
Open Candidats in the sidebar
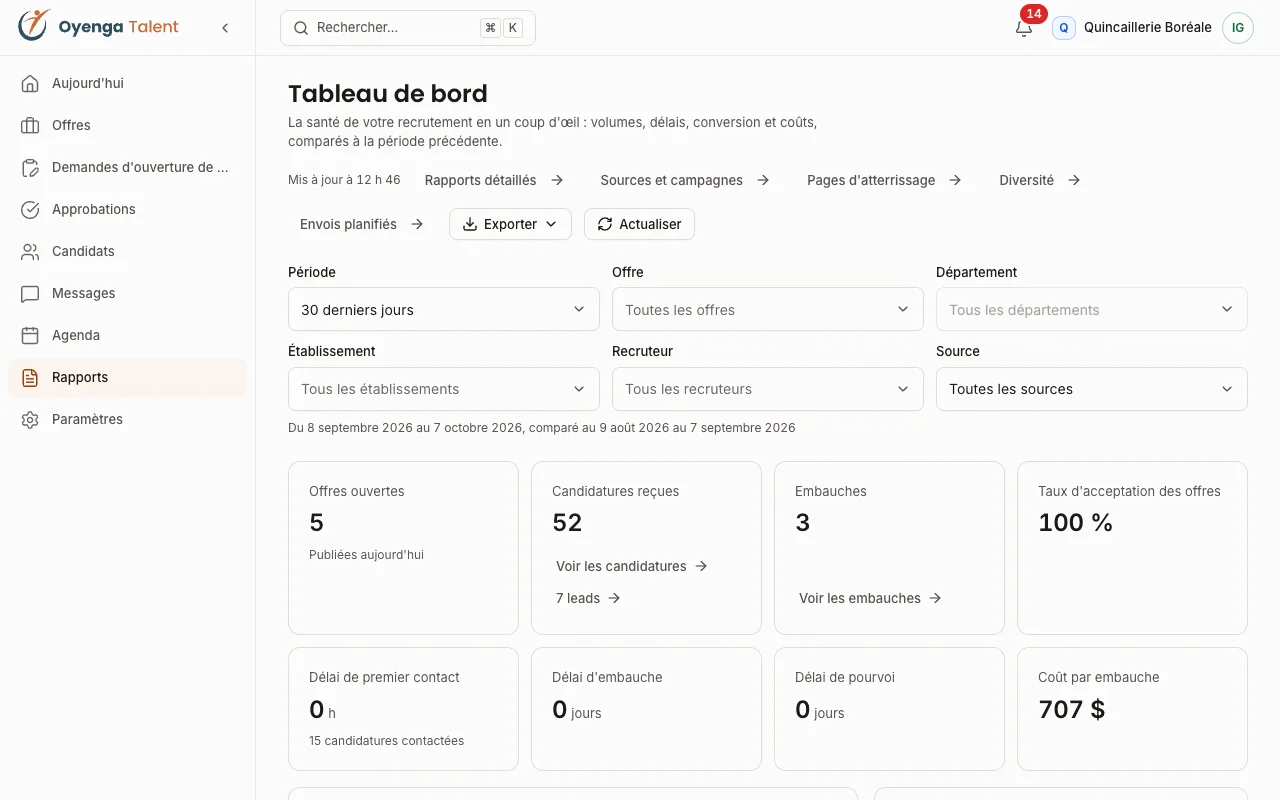[x=128, y=252]
